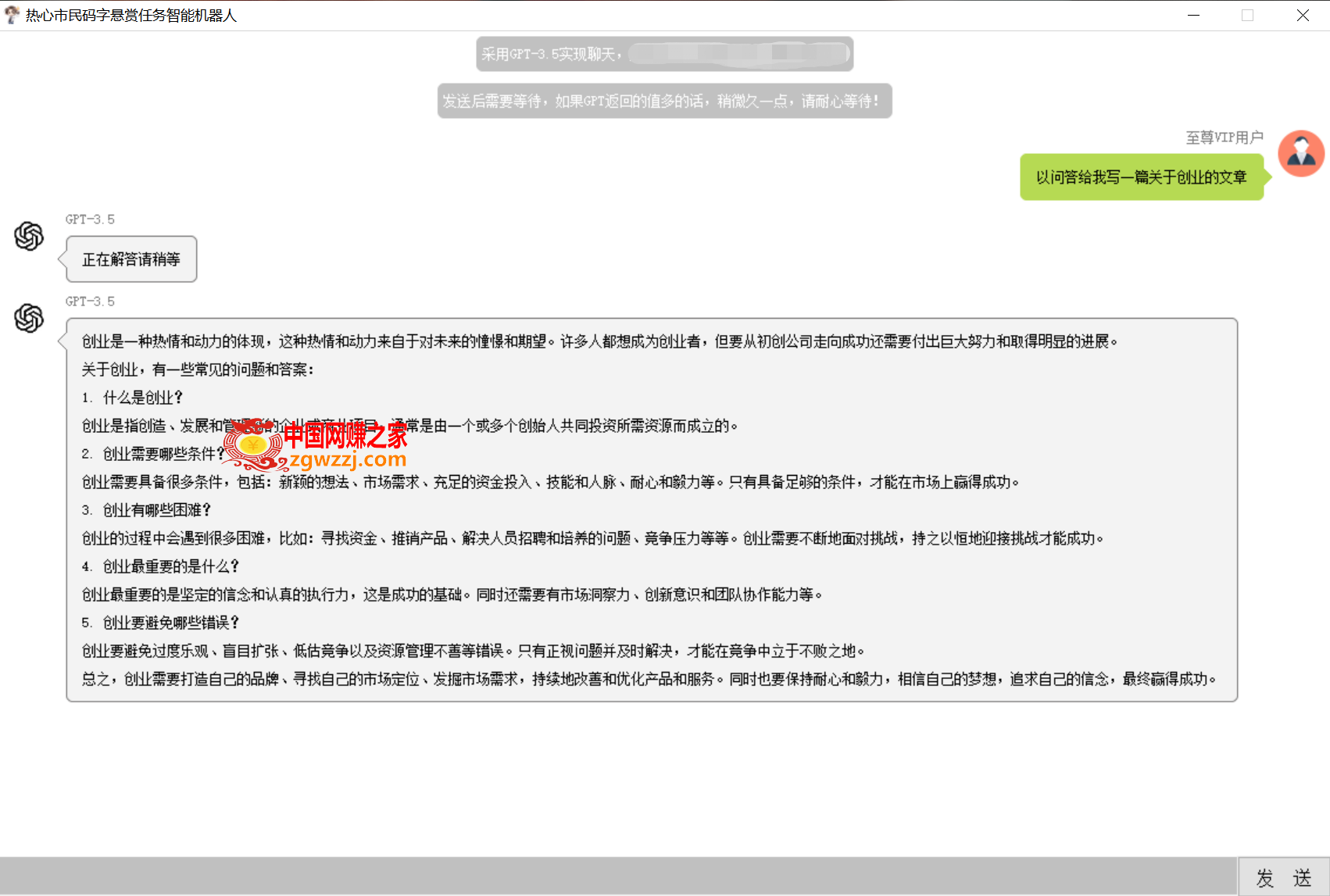Click the line 2. 创业需要哪些条件?
Image resolution: width=1330 pixels, height=896 pixels.
click(153, 454)
